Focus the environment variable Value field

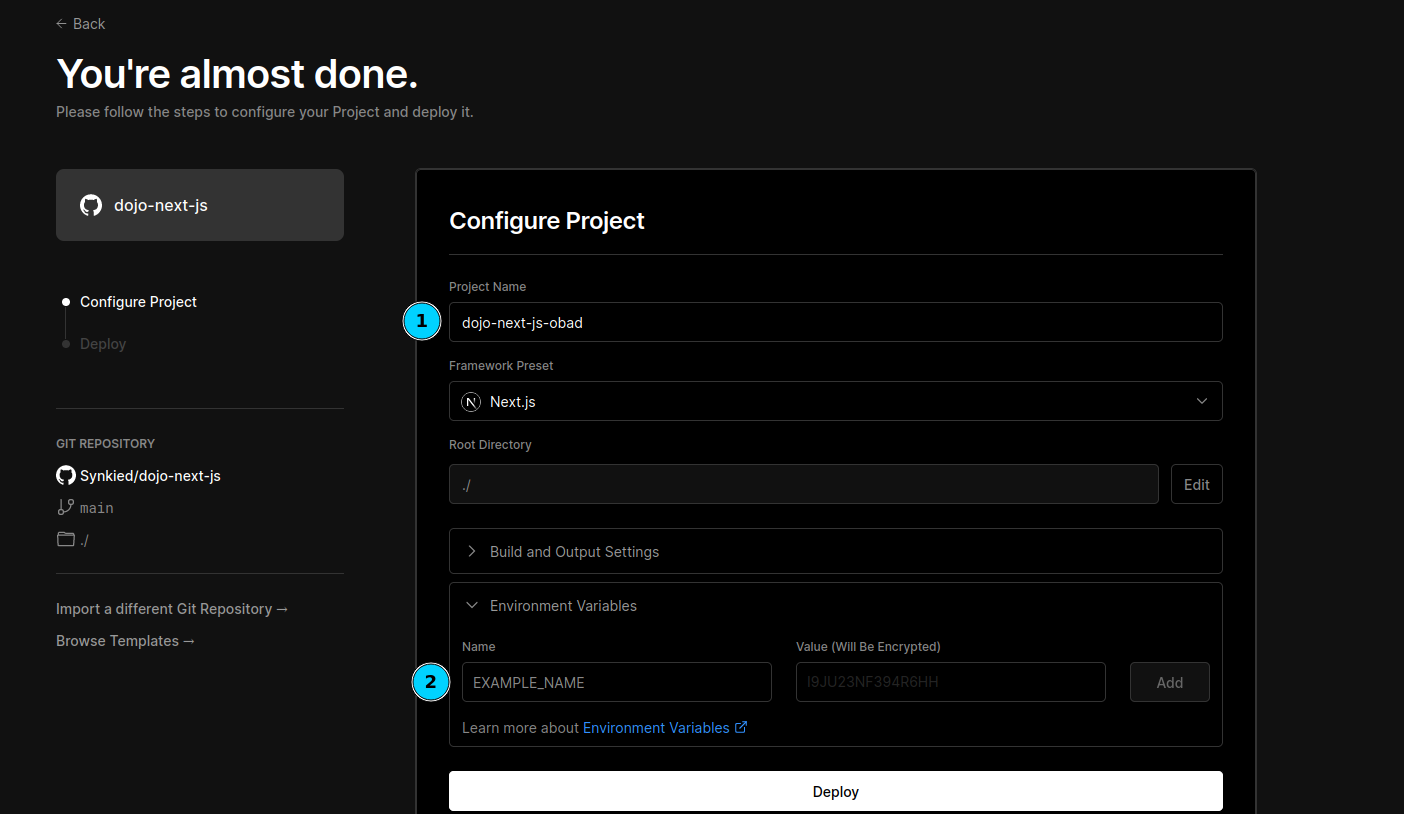(950, 682)
